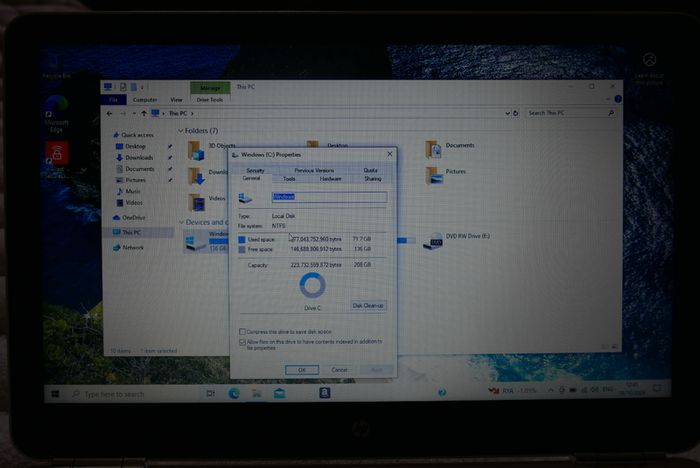Open the Videos folder in the main pane
Image resolution: width=700 pixels, height=468 pixels.
click(x=206, y=202)
